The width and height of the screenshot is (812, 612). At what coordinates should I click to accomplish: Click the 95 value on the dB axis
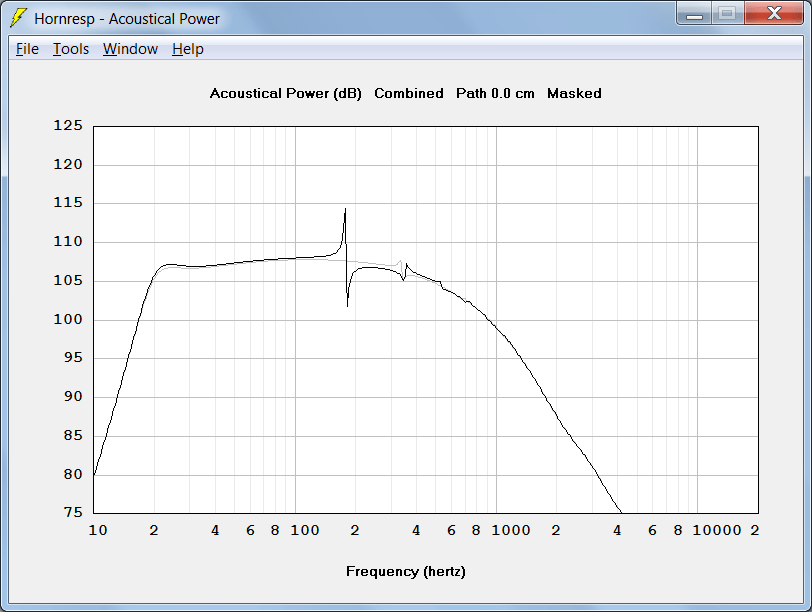point(73,358)
